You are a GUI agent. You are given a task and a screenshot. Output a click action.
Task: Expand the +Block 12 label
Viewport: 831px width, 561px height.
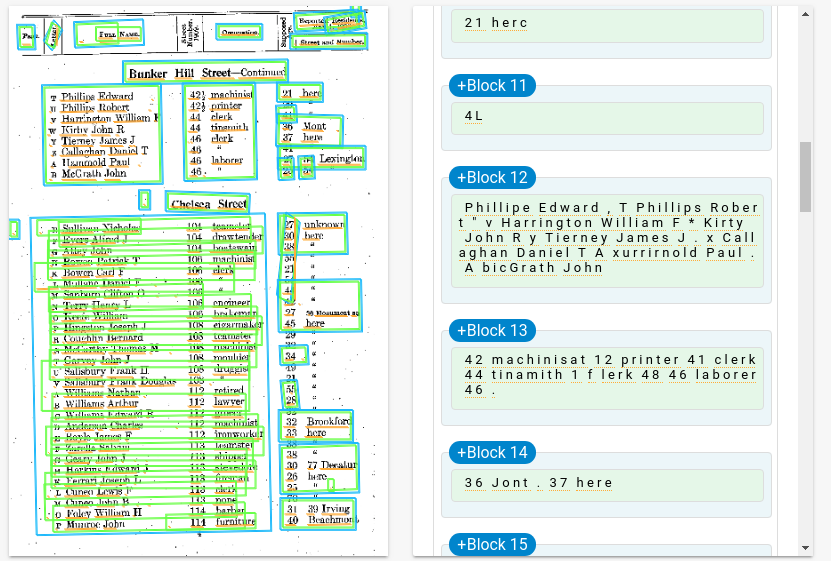[492, 177]
